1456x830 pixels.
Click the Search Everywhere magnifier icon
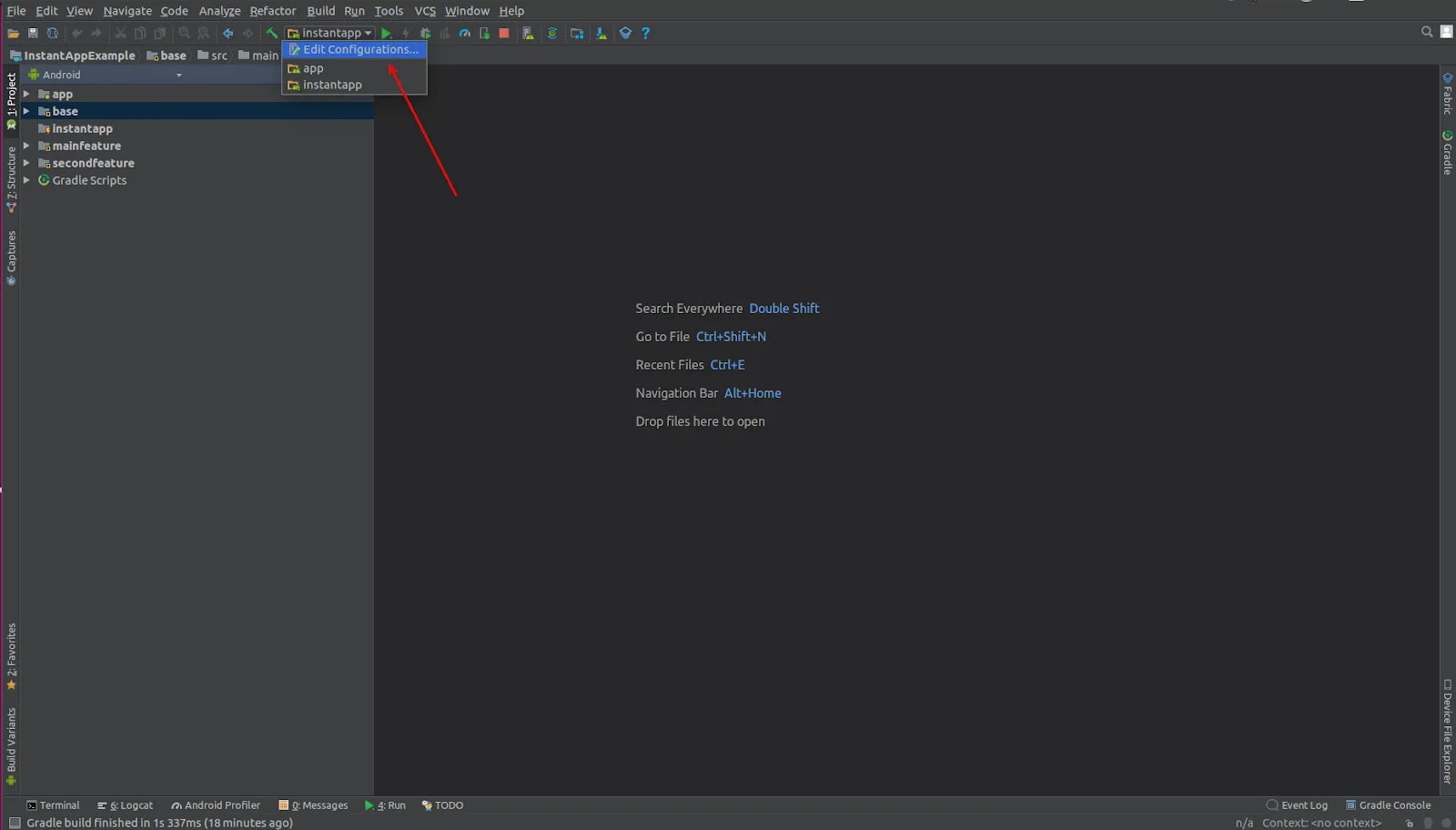[1427, 32]
